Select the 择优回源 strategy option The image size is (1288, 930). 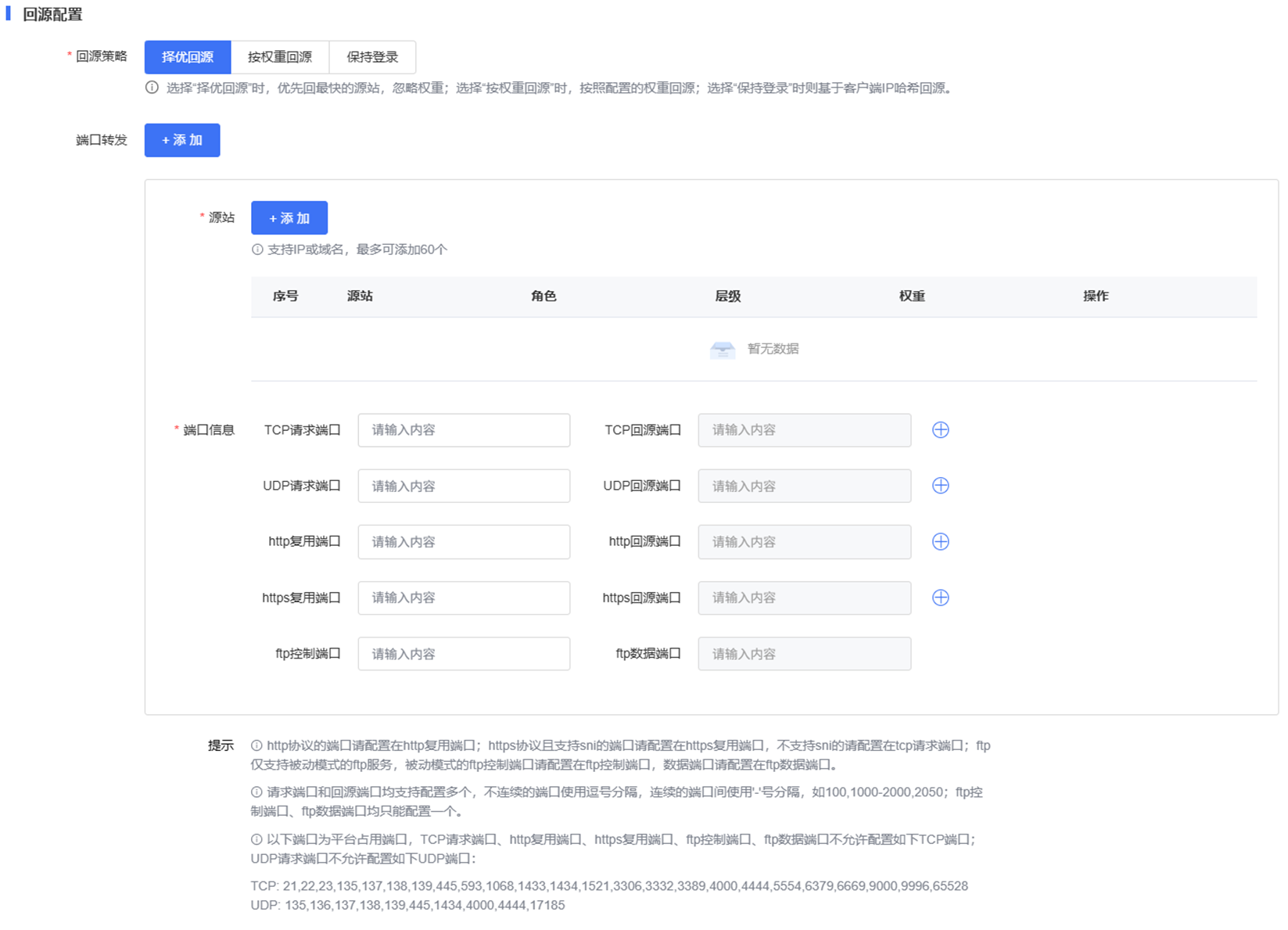tap(188, 57)
